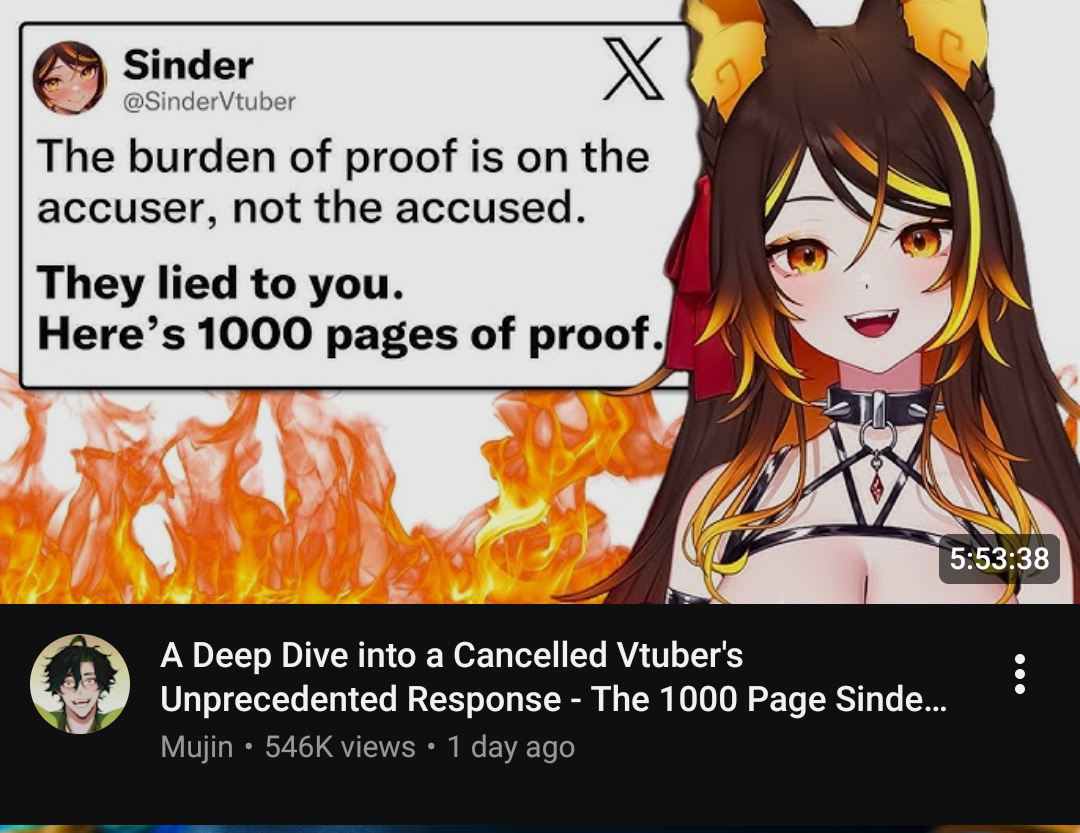
Task: Click the 1 day ago timestamp
Action: tap(511, 747)
